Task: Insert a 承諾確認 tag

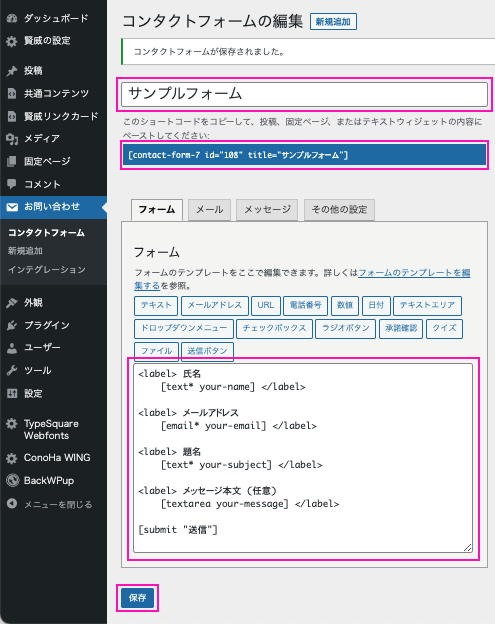Action: [401, 328]
